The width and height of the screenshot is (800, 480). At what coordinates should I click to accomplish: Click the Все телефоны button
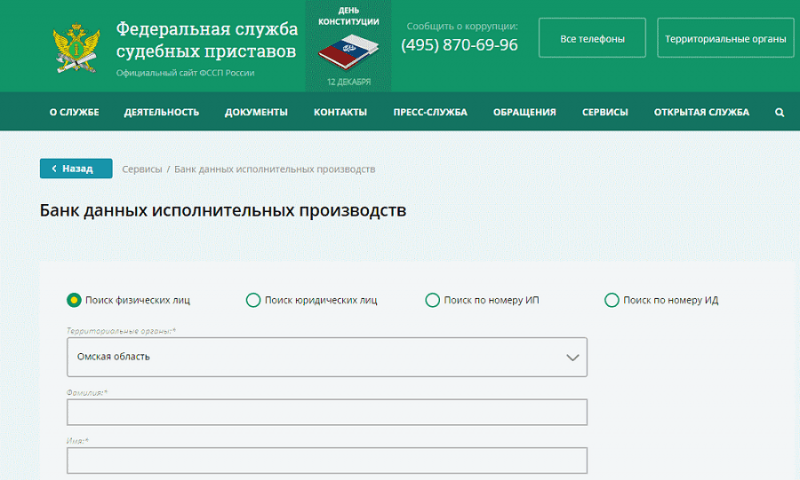click(592, 38)
